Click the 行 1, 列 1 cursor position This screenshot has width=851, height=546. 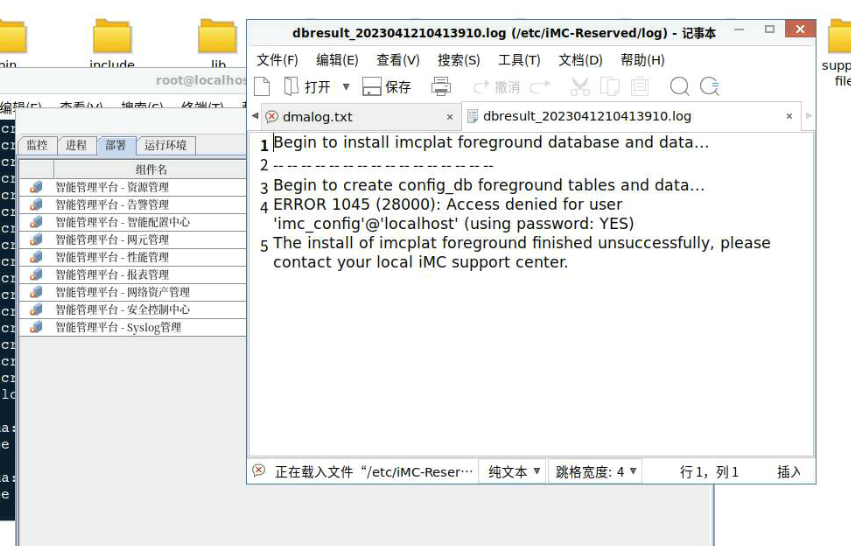coord(709,472)
